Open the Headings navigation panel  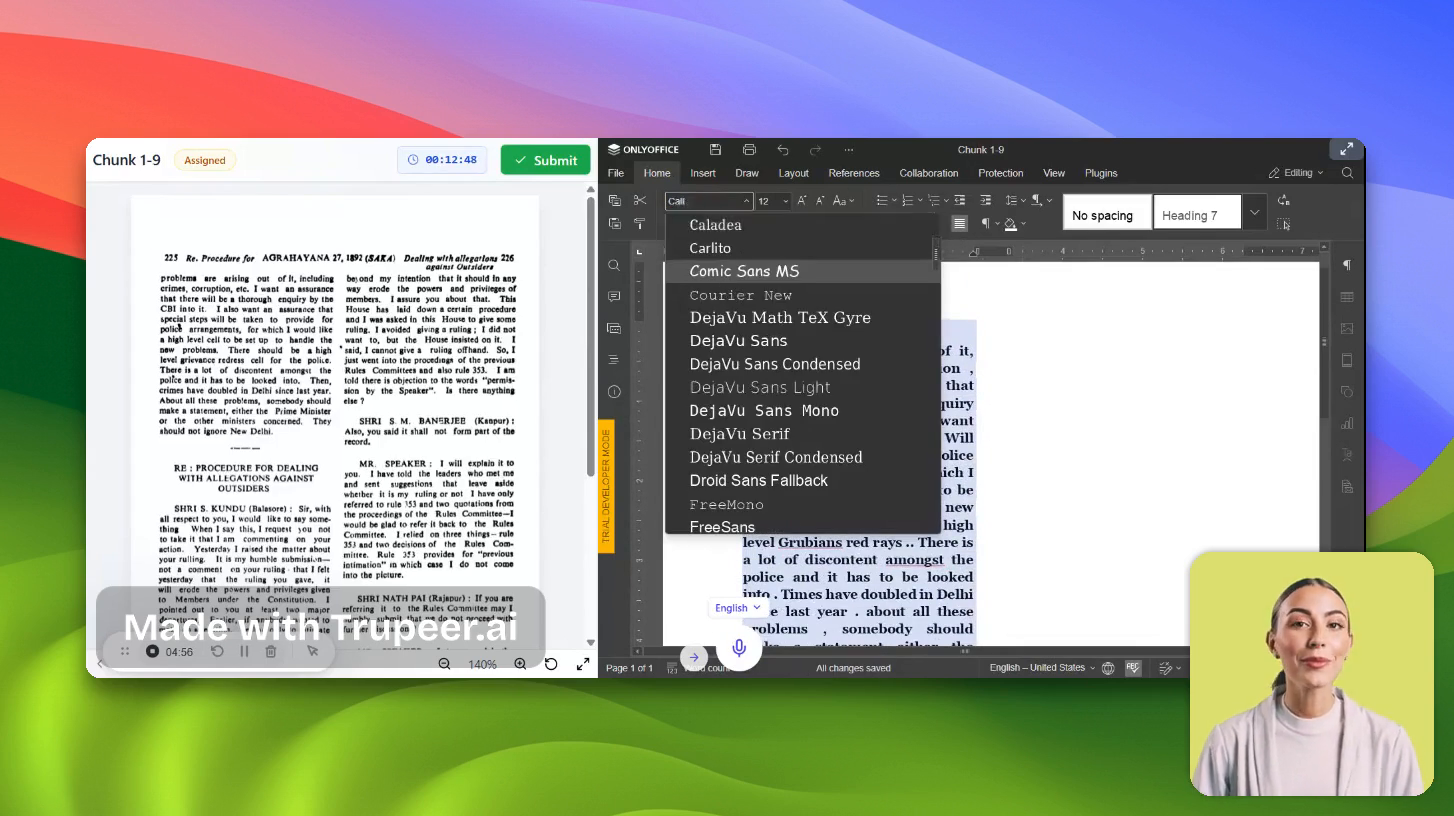click(x=614, y=359)
